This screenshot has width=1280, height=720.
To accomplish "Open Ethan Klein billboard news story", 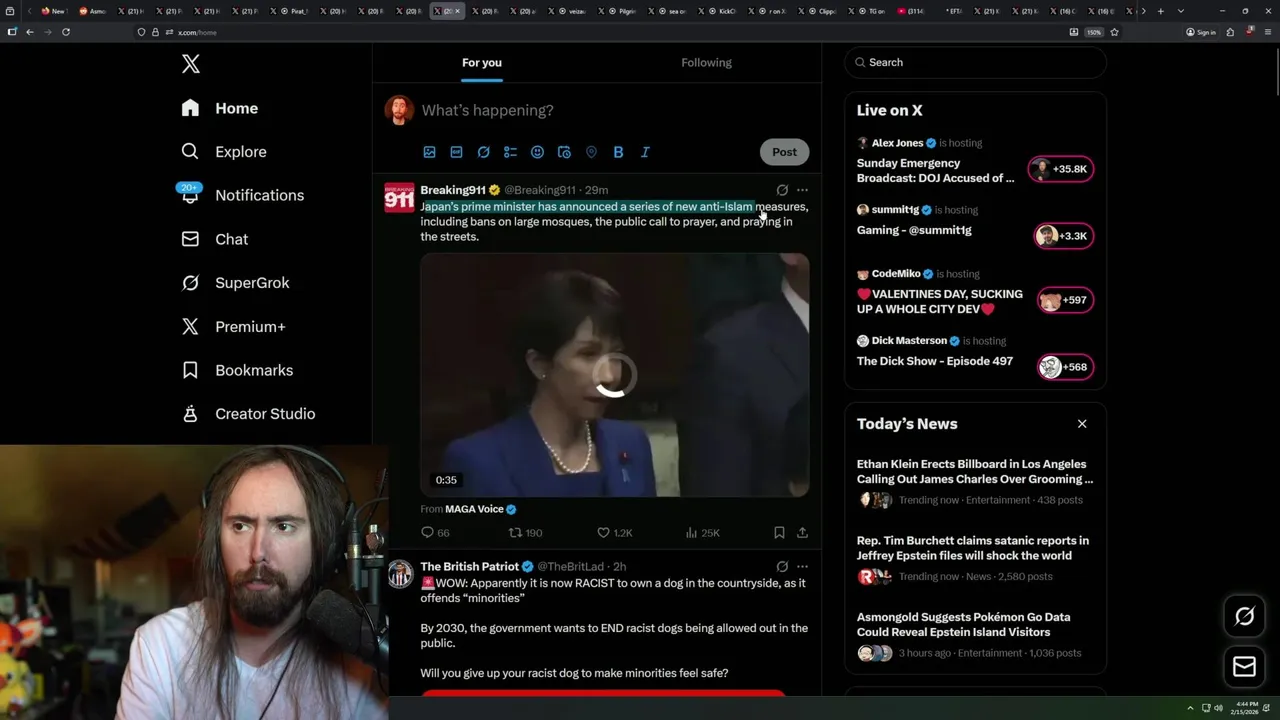I will pos(975,482).
